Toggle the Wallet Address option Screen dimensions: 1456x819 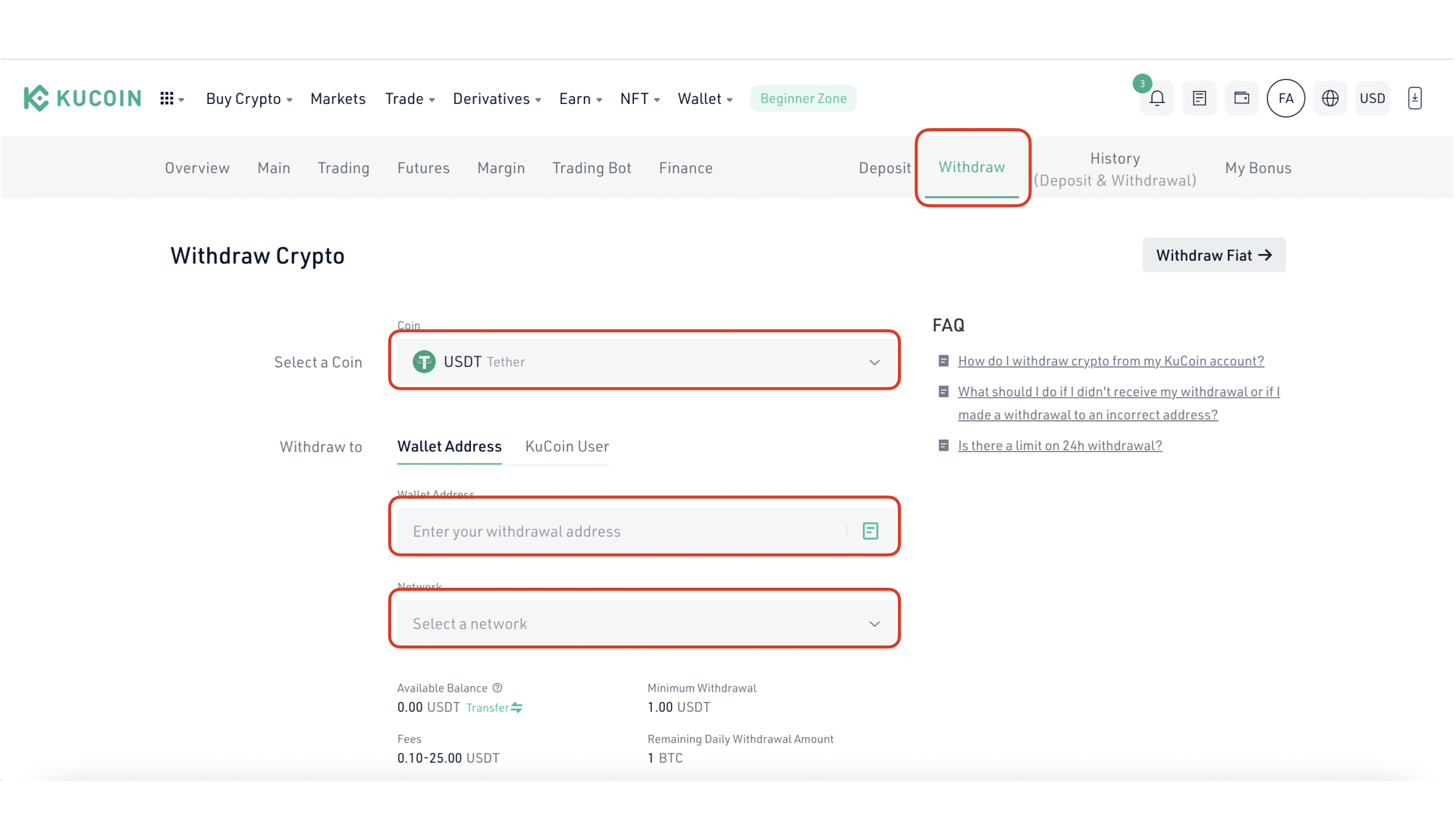coord(449,446)
